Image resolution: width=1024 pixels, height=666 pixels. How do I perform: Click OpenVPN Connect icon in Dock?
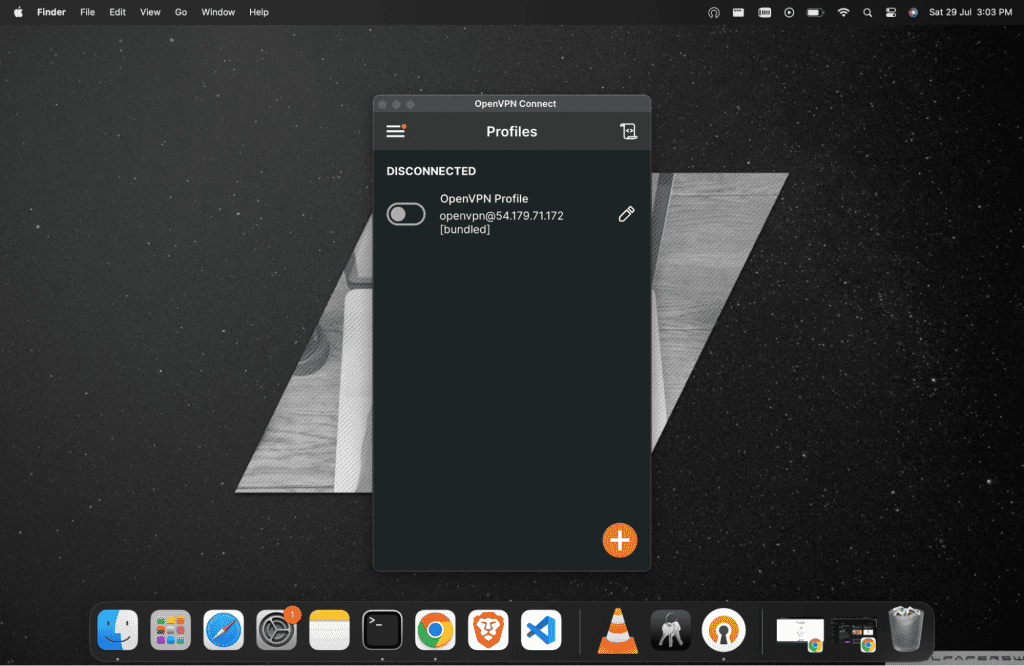pos(724,630)
